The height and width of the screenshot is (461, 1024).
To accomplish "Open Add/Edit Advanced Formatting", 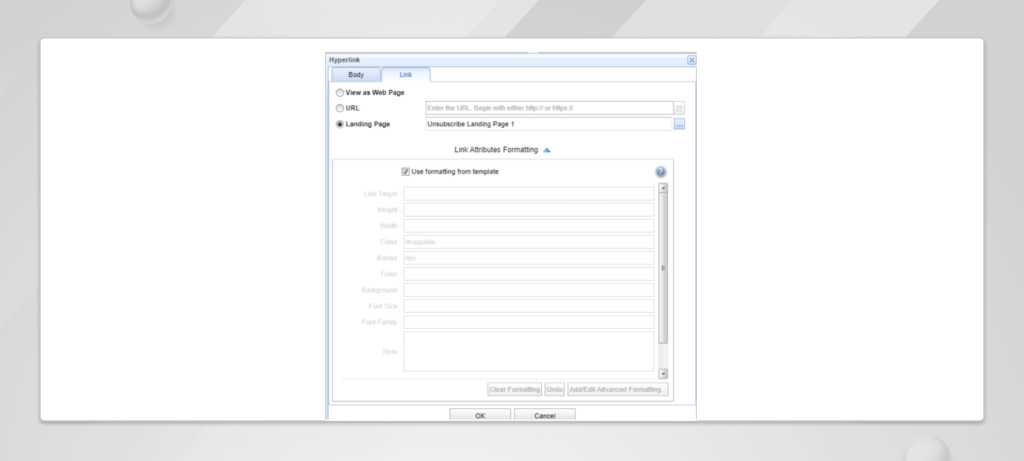I will click(618, 388).
